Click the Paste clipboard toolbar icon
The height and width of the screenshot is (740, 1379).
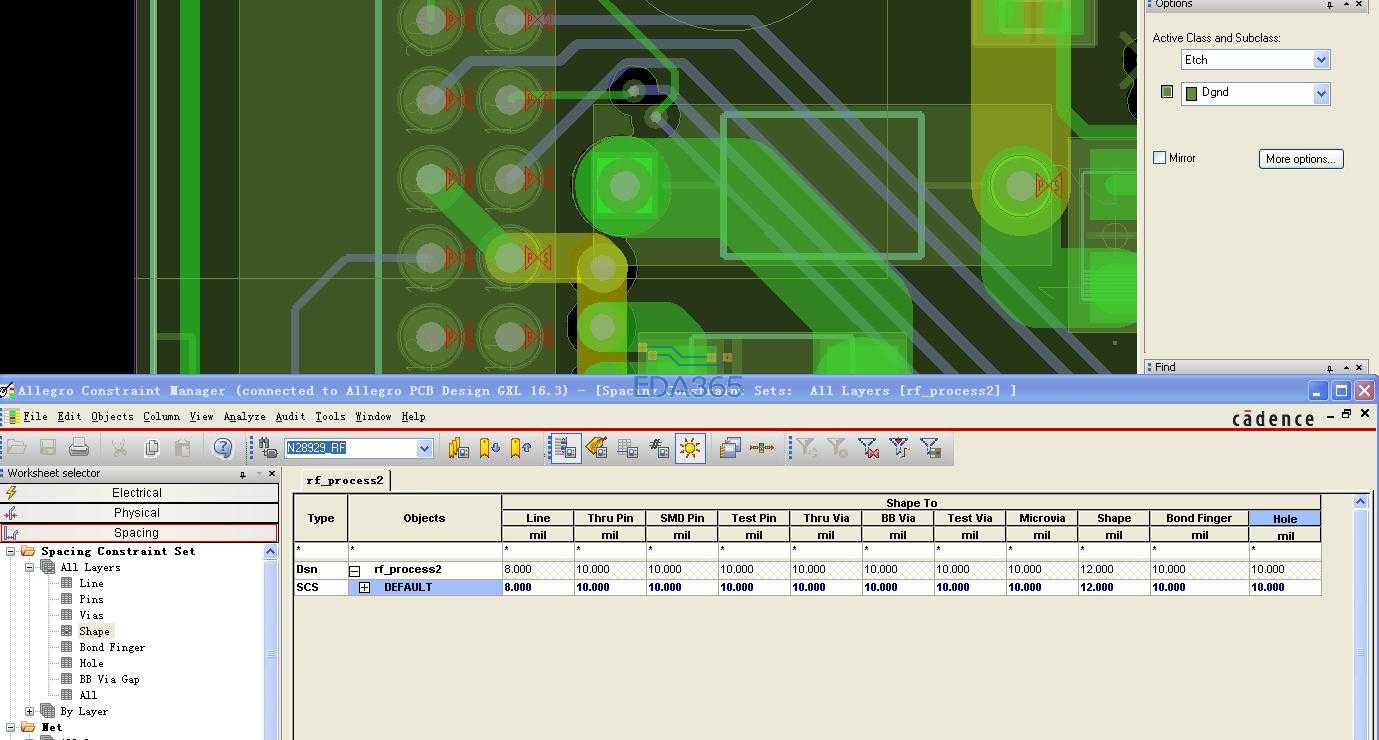[x=182, y=448]
